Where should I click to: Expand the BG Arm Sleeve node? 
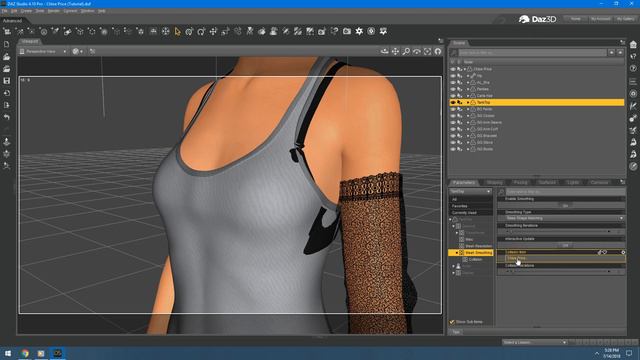pyautogui.click(x=468, y=122)
